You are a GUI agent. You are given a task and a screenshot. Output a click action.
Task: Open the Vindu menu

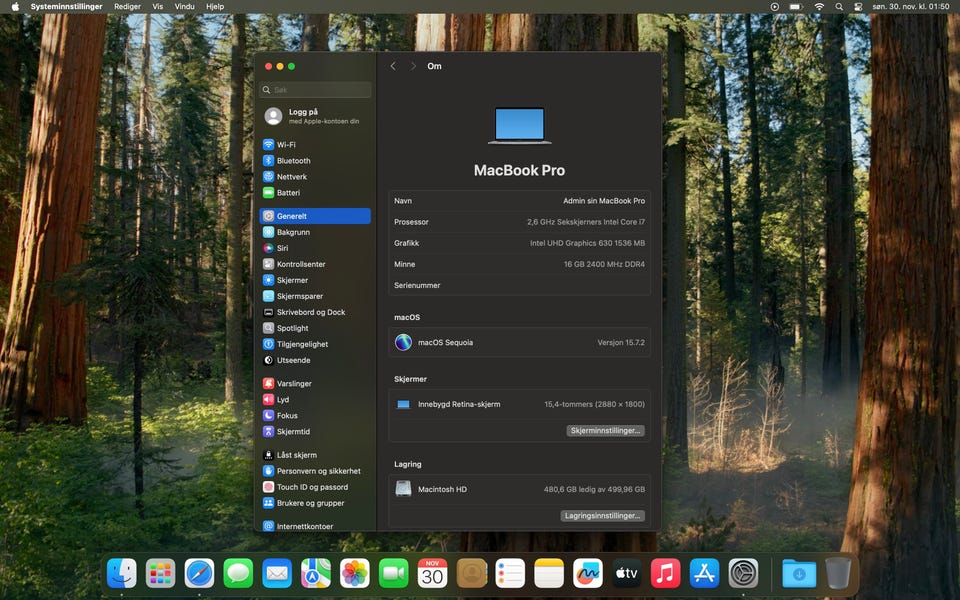[x=185, y=6]
